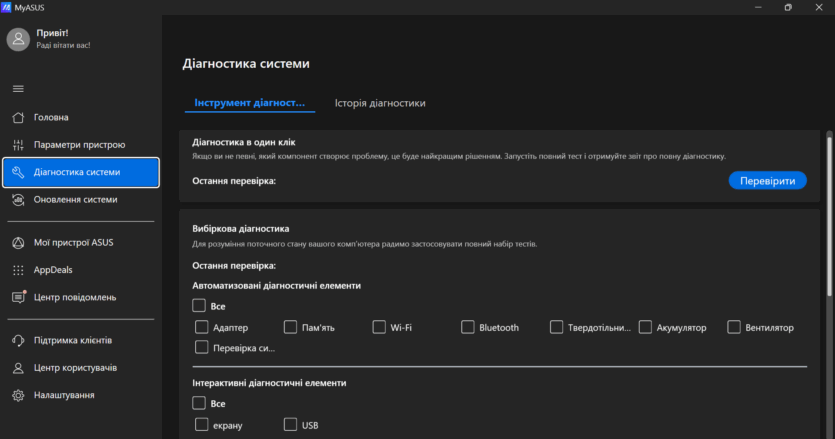Check Все under automated diagnostic elements
This screenshot has width=835, height=439.
[199, 306]
